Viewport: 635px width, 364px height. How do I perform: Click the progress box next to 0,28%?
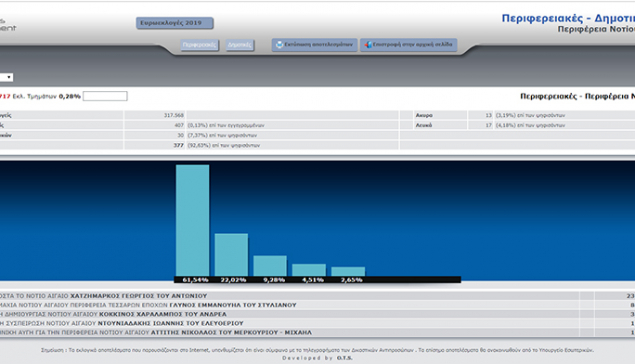(x=105, y=96)
